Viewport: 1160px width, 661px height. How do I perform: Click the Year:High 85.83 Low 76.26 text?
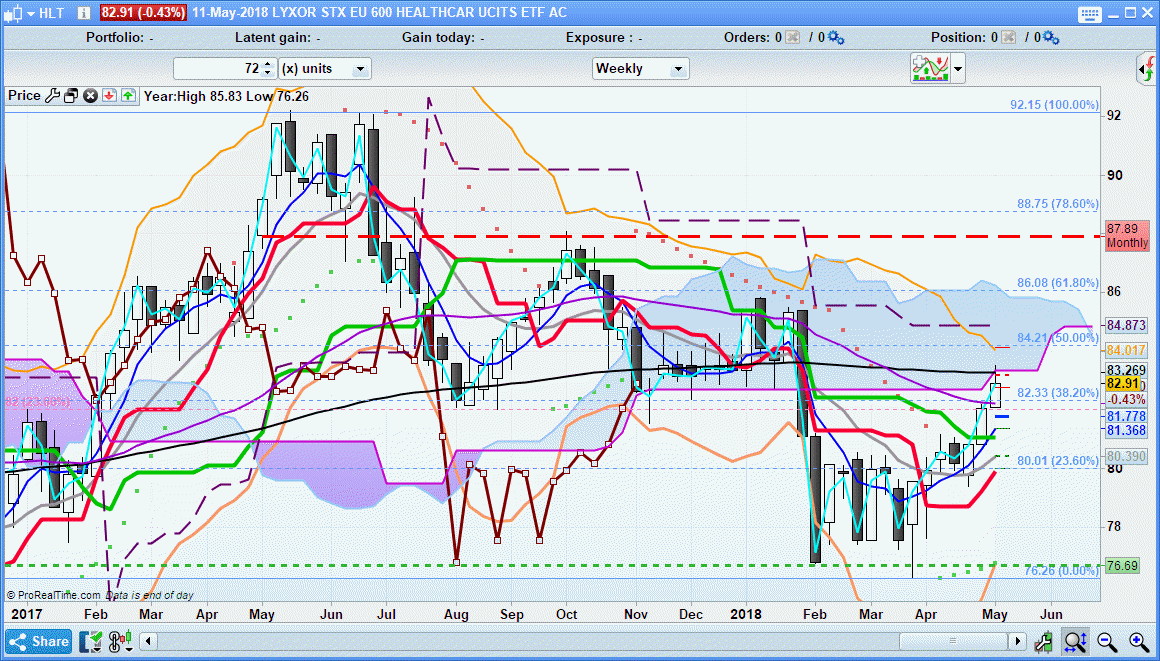(x=226, y=95)
